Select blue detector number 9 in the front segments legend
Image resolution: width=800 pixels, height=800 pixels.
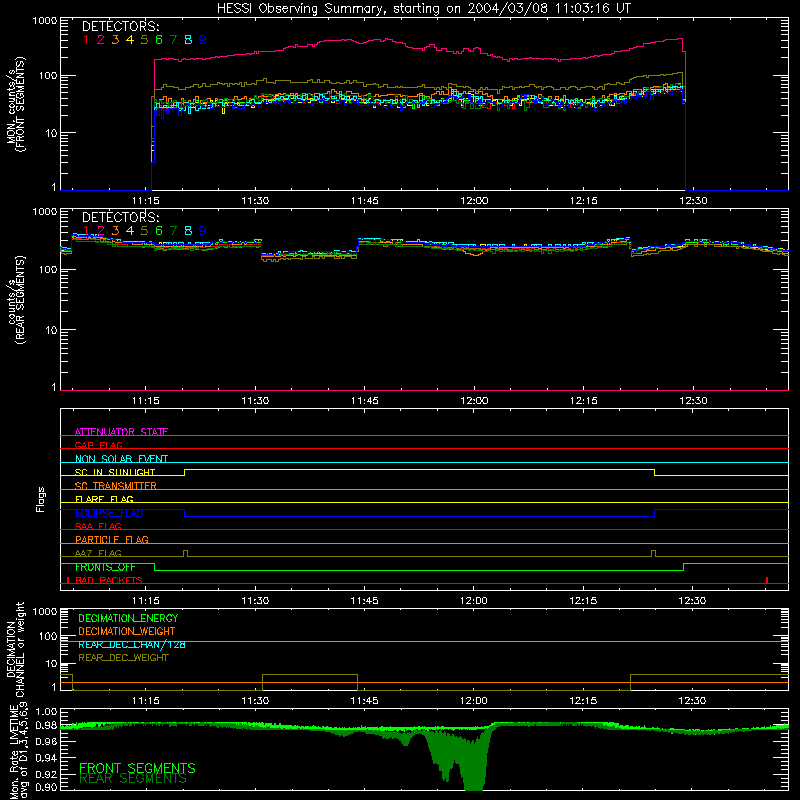click(x=203, y=40)
